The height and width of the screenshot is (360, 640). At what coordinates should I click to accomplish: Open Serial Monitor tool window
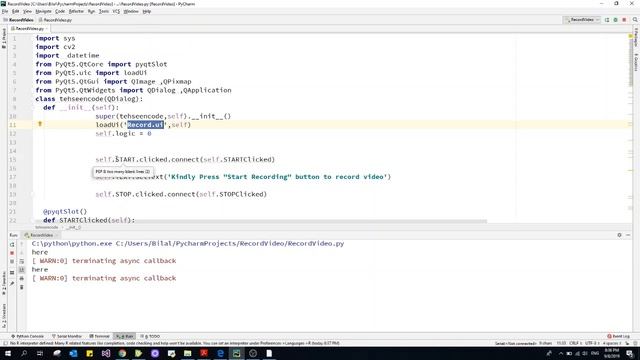(67, 336)
